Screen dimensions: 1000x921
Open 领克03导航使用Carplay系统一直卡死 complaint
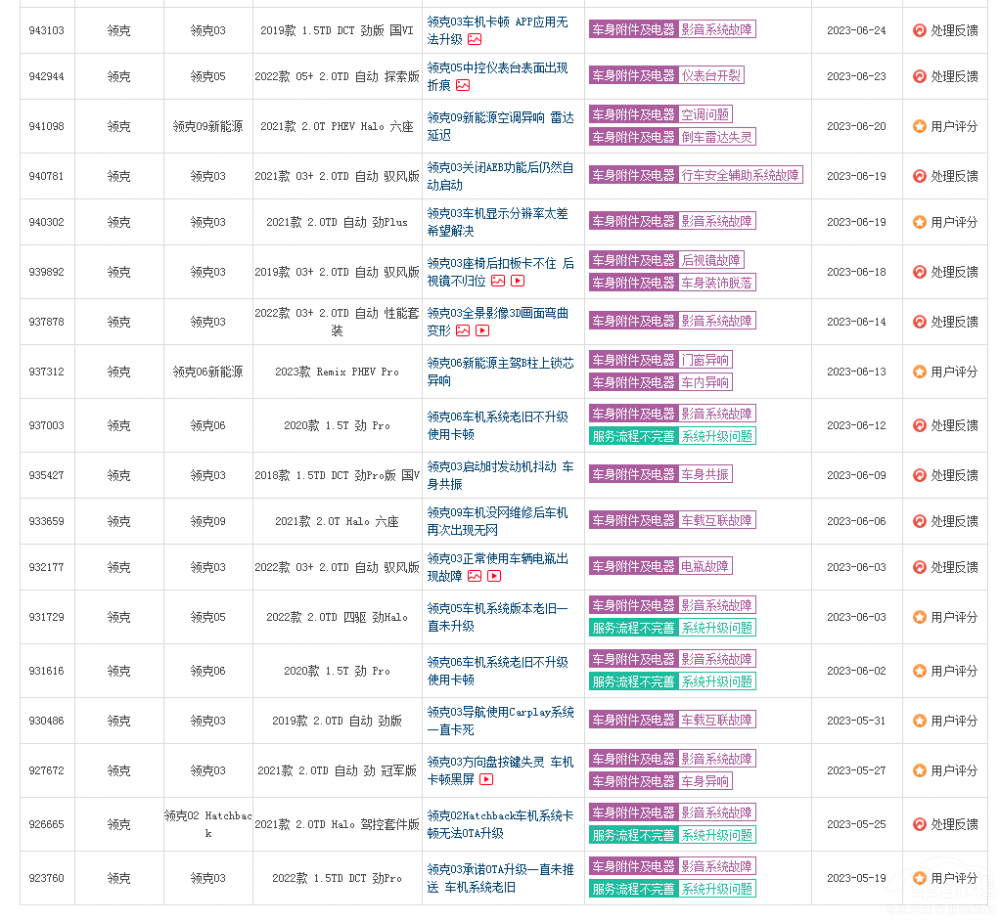click(500, 721)
